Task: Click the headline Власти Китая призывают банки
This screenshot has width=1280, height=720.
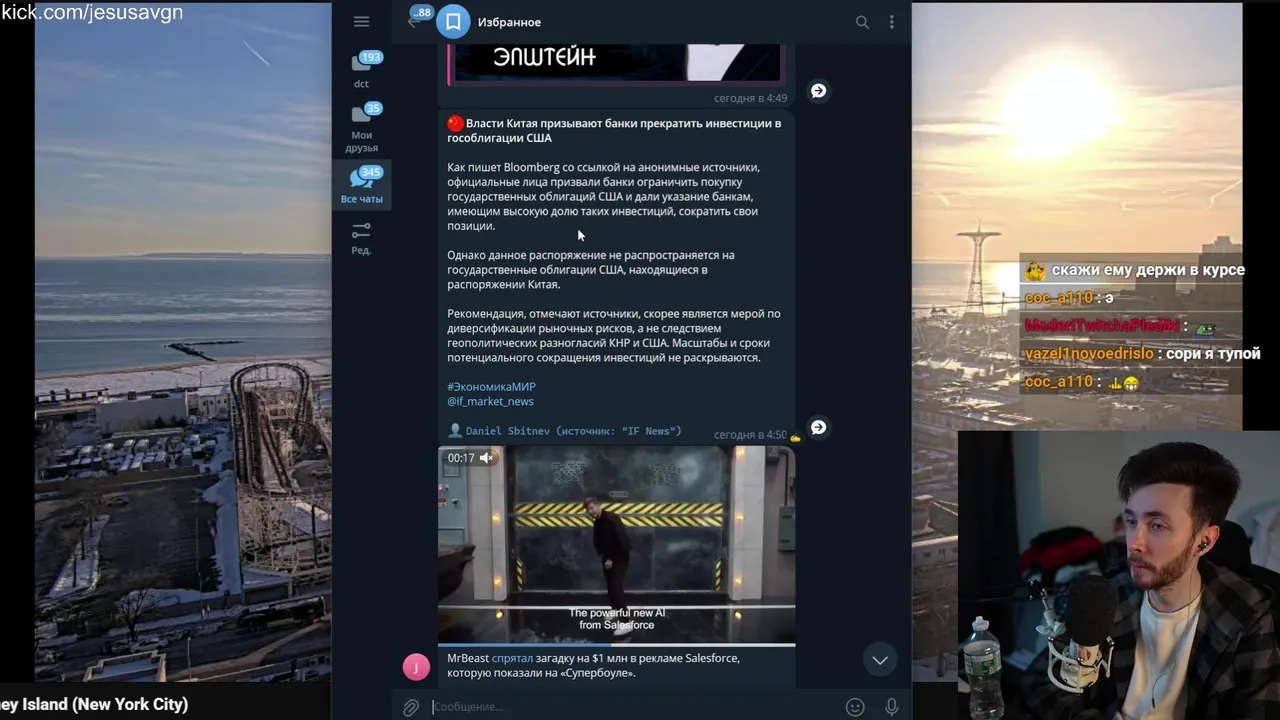Action: point(614,130)
